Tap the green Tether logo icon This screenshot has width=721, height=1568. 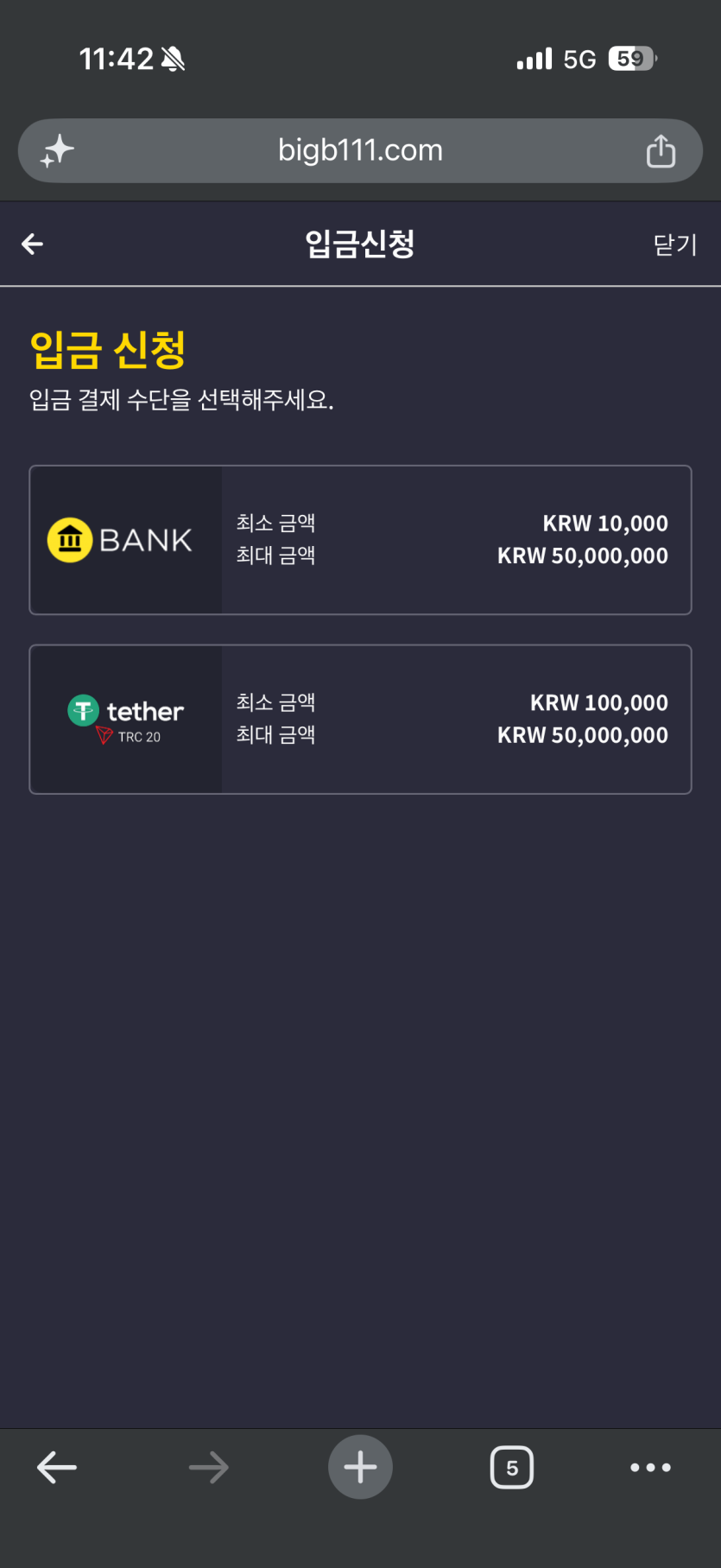click(x=83, y=711)
